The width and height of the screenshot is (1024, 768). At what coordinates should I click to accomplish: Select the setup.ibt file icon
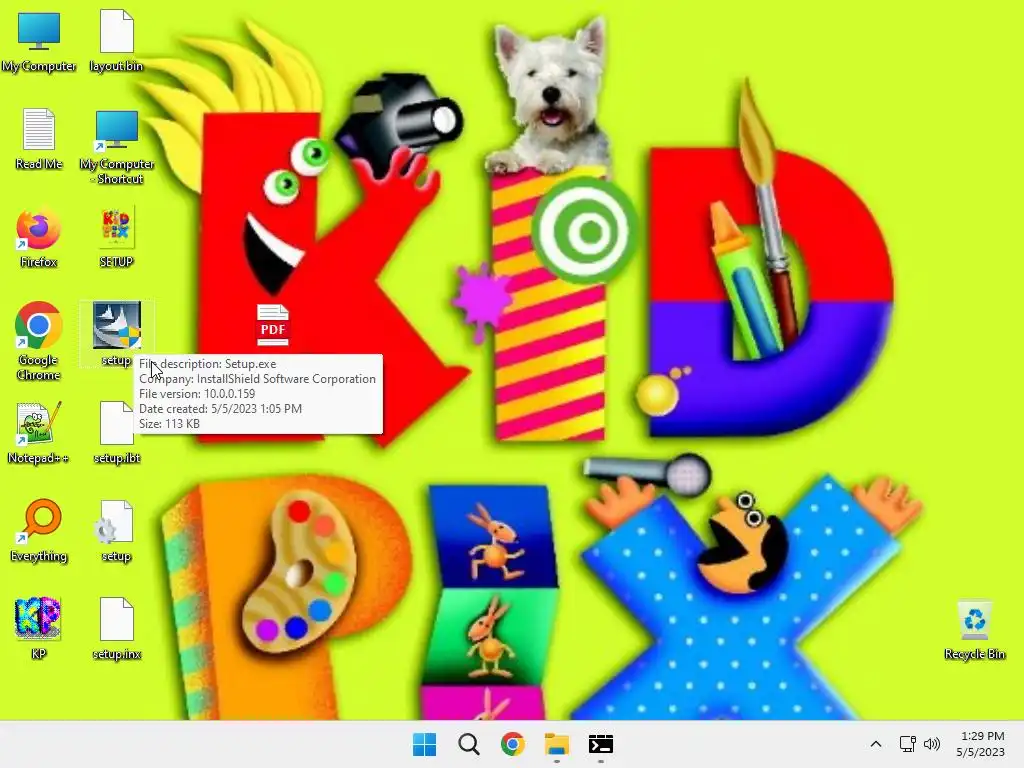(116, 432)
